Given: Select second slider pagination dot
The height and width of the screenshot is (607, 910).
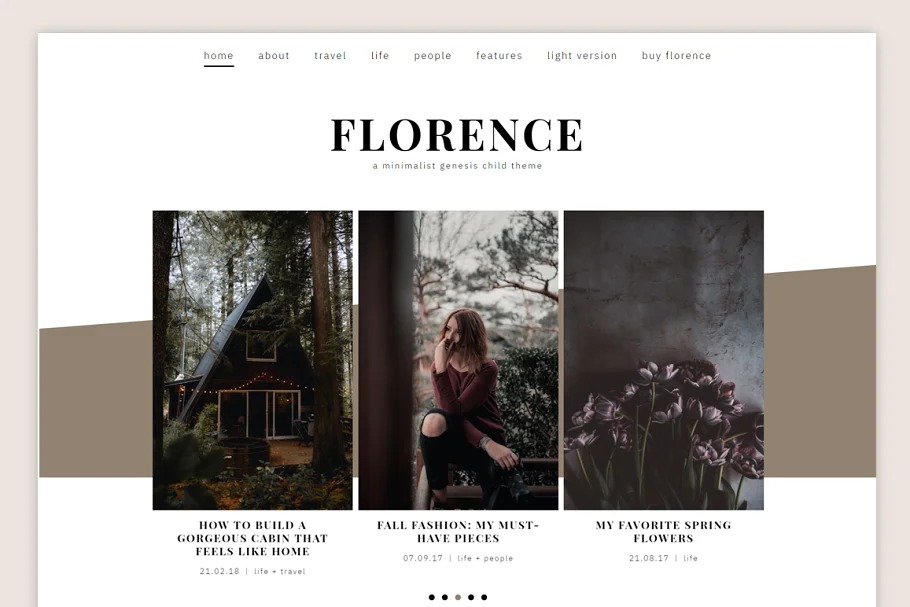Looking at the screenshot, I should point(445,597).
